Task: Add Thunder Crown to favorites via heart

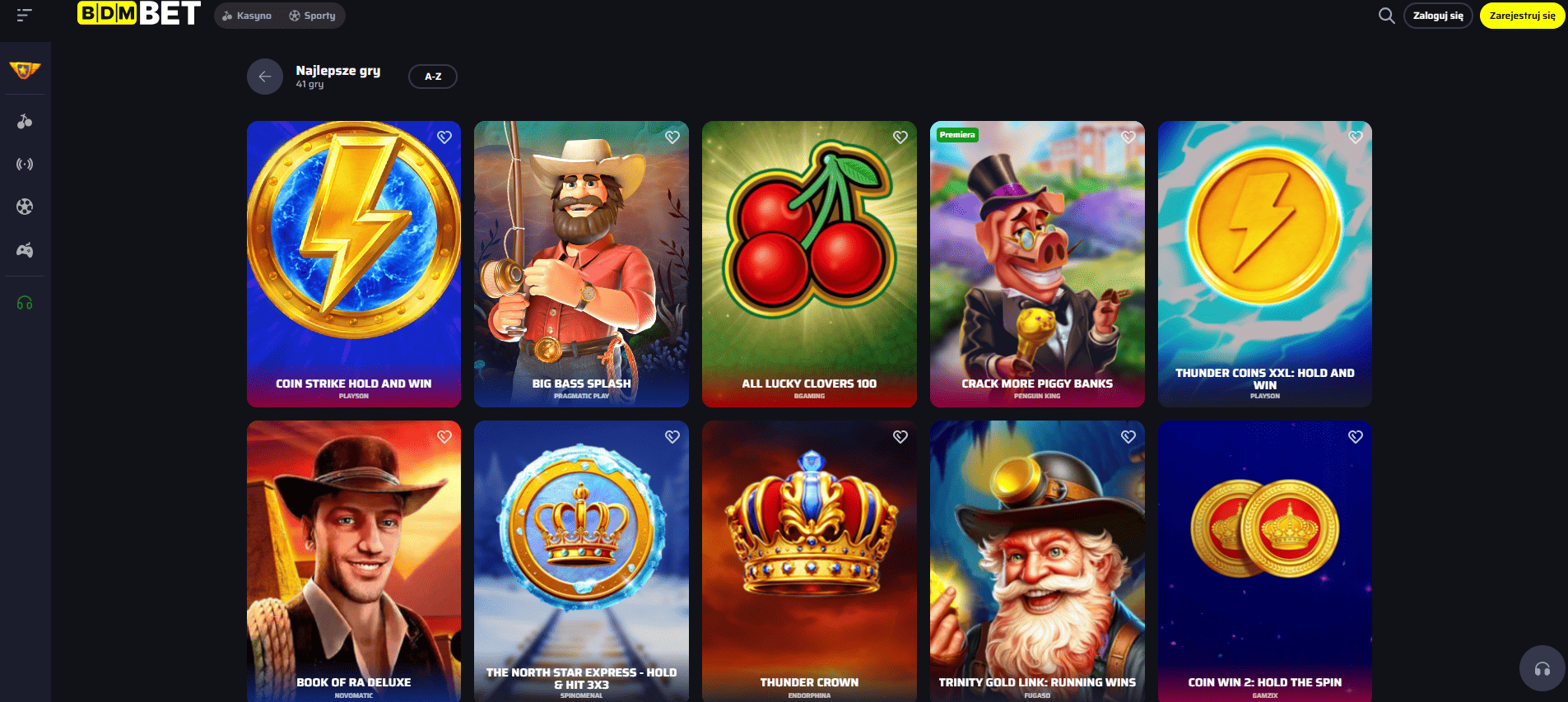Action: (x=900, y=437)
